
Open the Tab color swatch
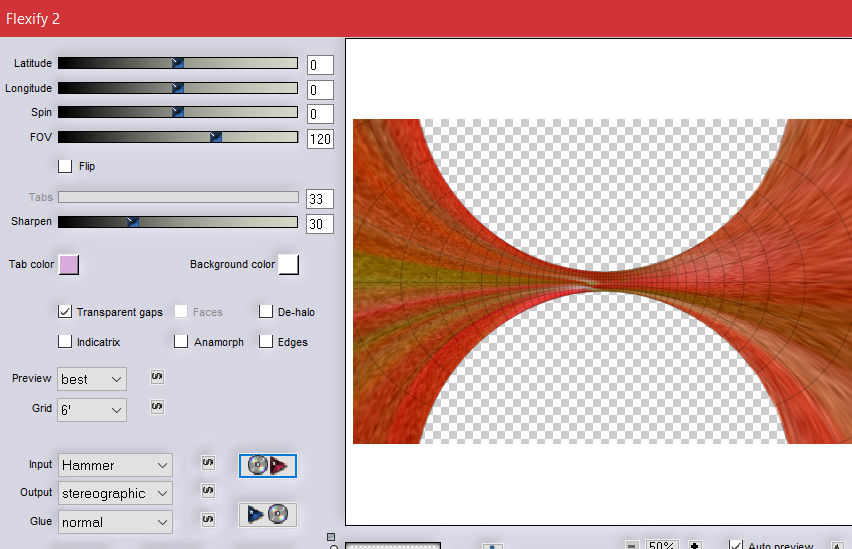pos(68,265)
